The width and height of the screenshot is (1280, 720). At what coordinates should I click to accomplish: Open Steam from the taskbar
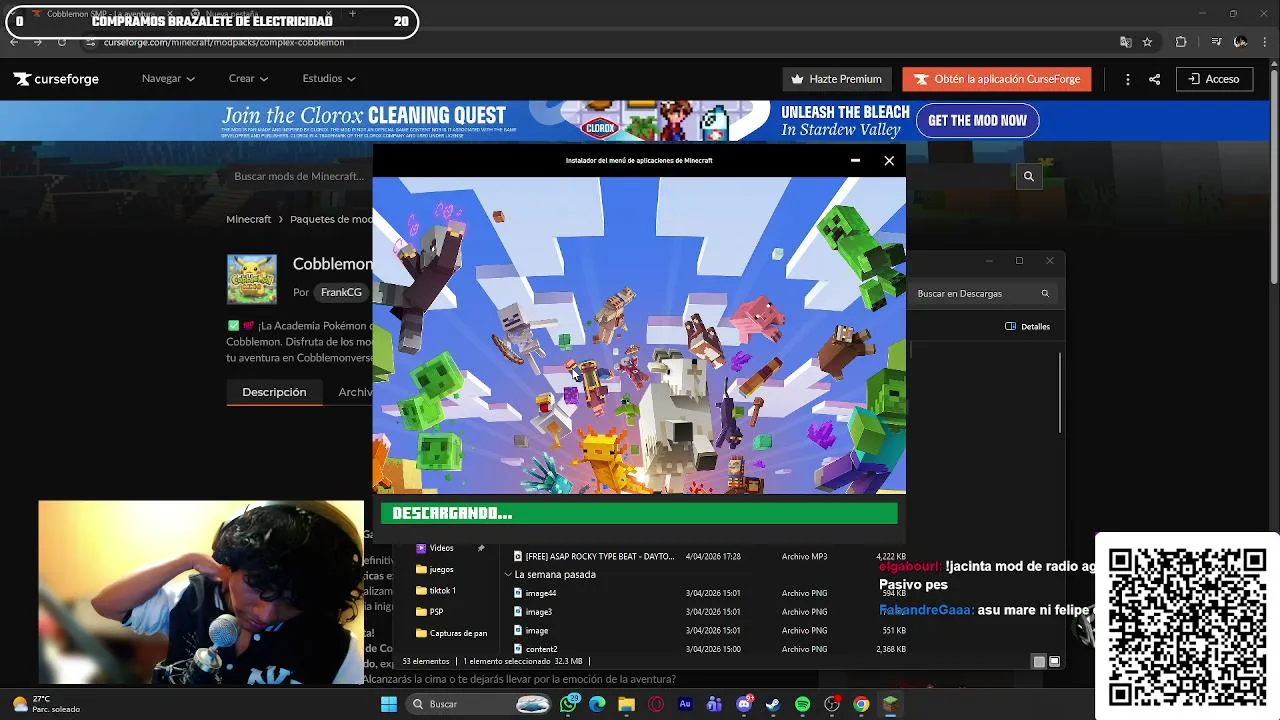point(773,704)
